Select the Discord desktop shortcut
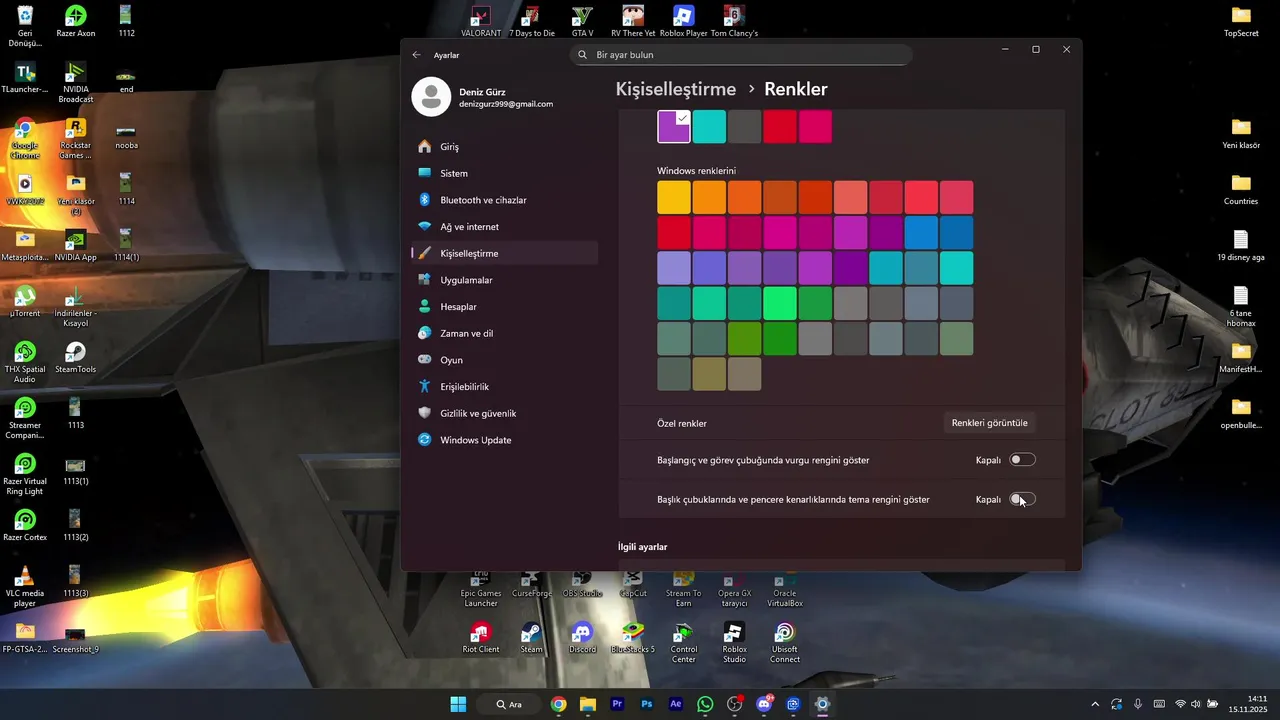This screenshot has width=1280, height=720. point(582,637)
